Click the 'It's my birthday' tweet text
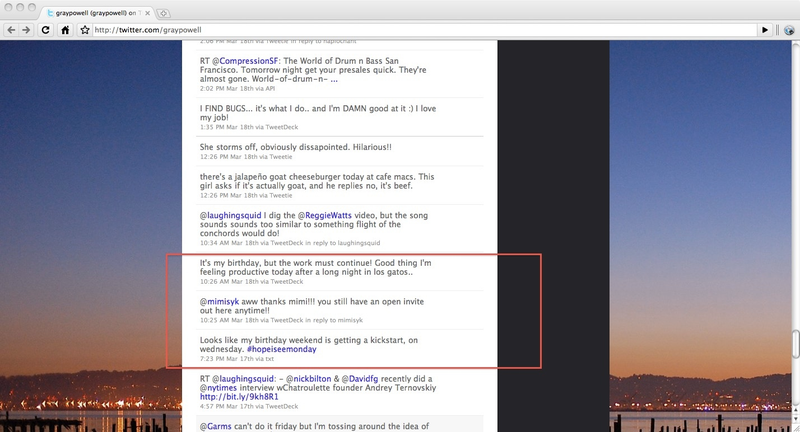Screen dimensions: 800x432 click(315, 267)
